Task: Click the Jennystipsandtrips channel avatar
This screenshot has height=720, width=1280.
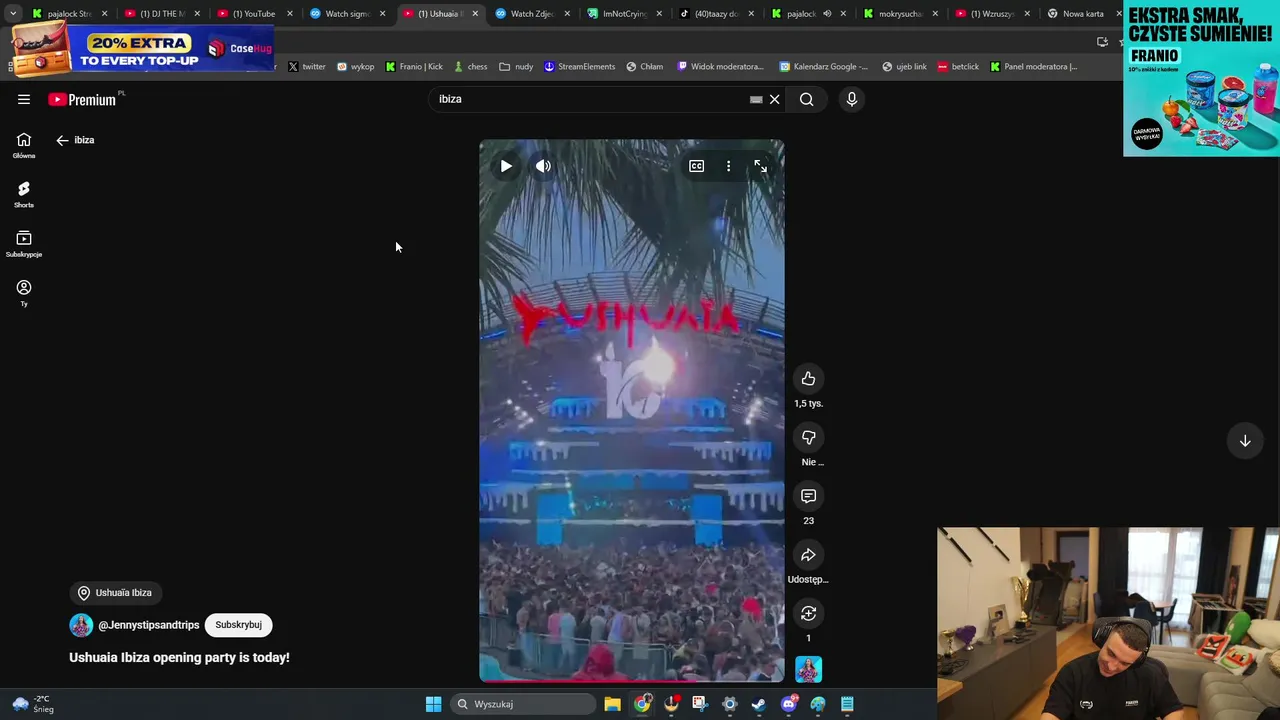Action: click(81, 625)
